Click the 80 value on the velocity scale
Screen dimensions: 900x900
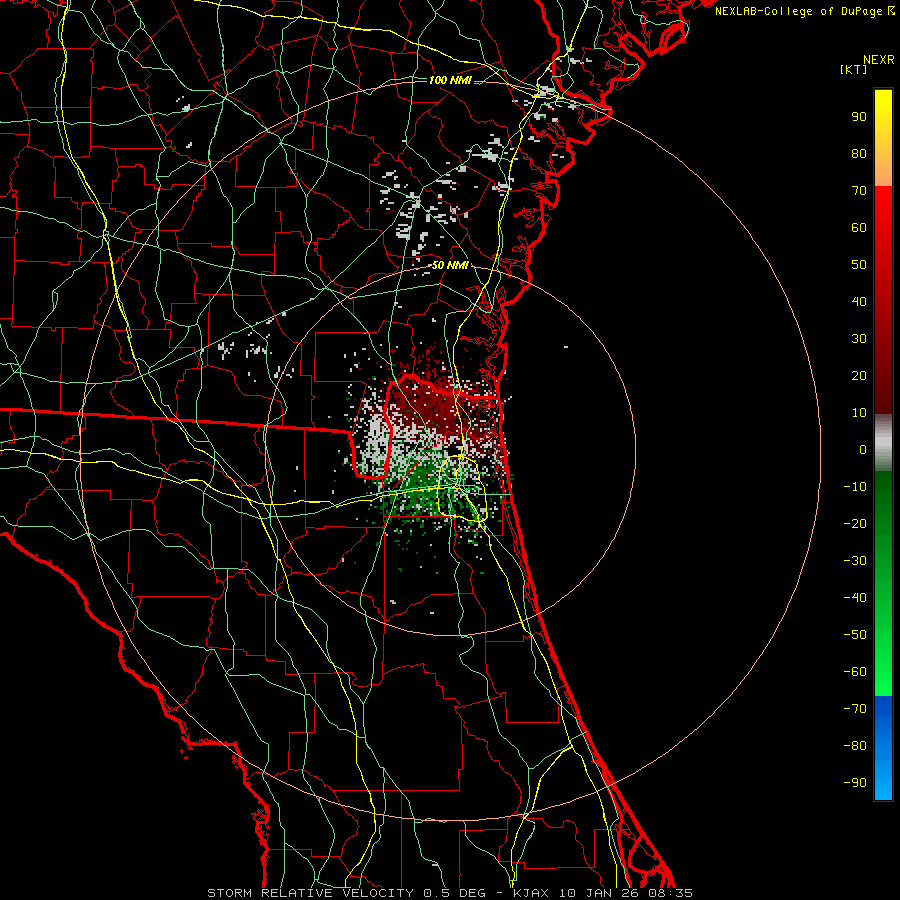pyautogui.click(x=859, y=154)
